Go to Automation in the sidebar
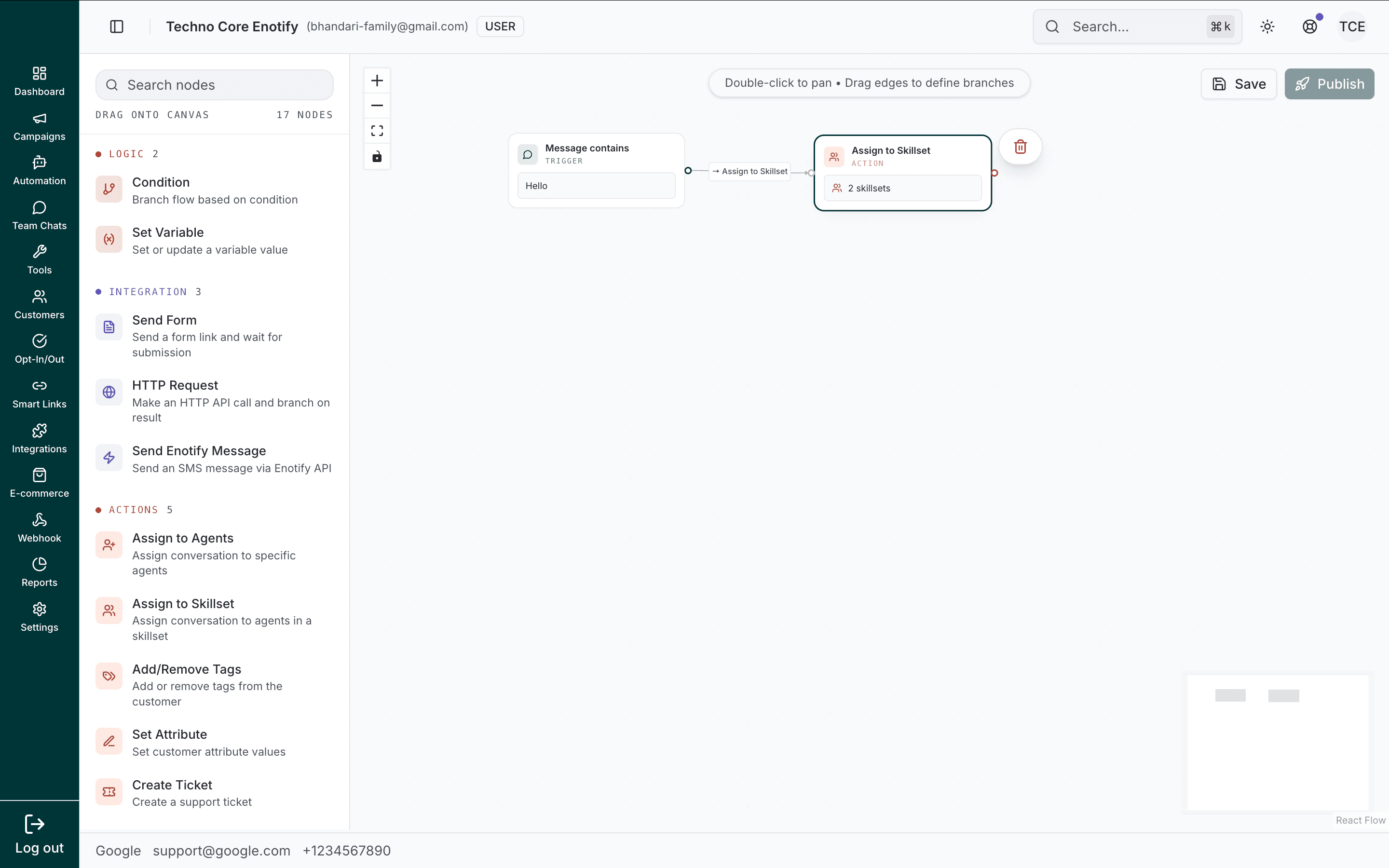The image size is (1389, 868). pyautogui.click(x=39, y=171)
